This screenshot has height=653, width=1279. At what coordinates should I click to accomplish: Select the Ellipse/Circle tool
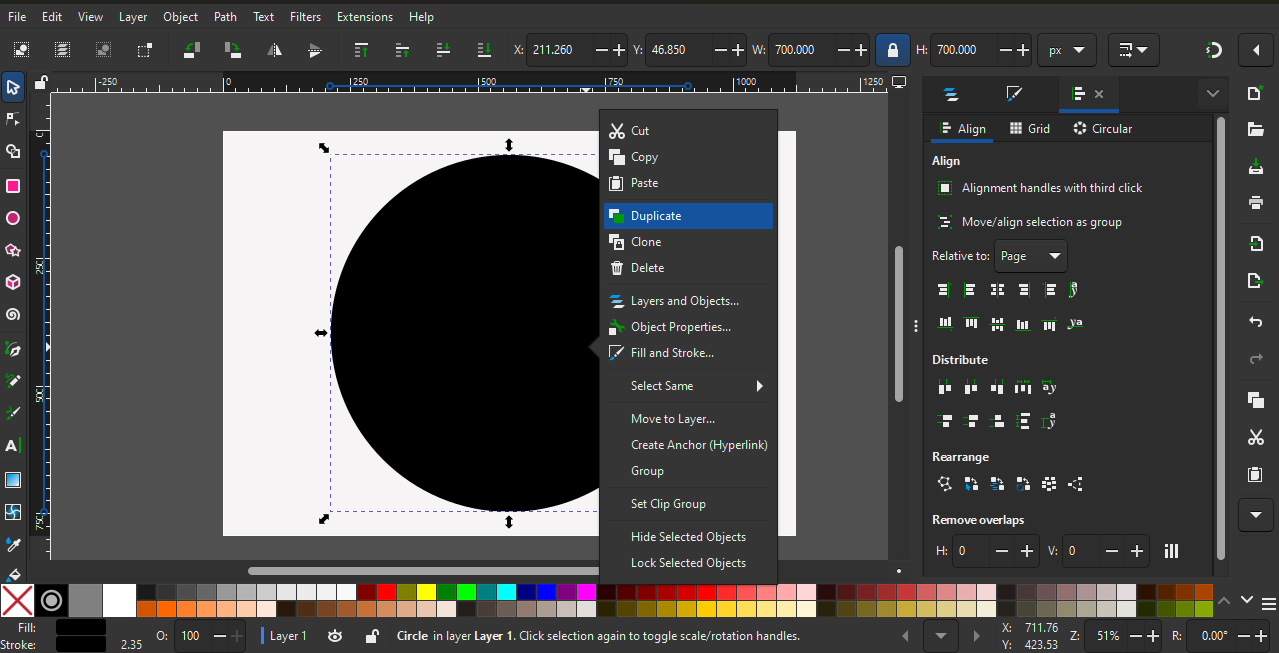[13, 218]
